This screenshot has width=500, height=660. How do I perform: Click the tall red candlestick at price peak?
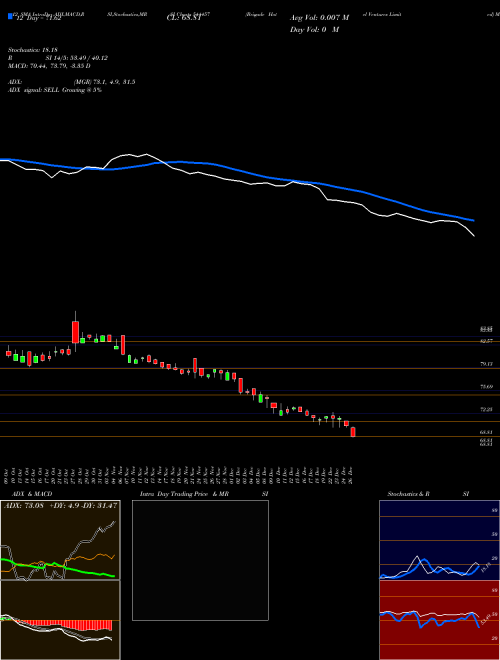point(75,332)
